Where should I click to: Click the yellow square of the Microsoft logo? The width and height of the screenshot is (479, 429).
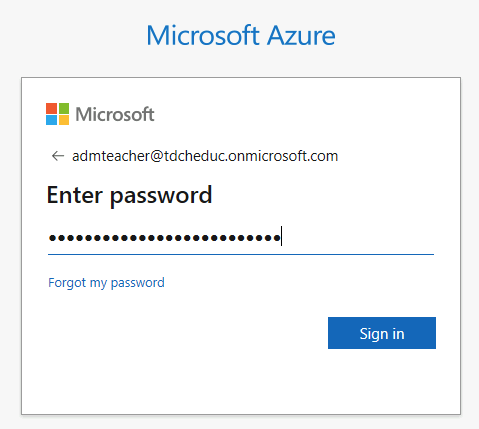tap(64, 120)
